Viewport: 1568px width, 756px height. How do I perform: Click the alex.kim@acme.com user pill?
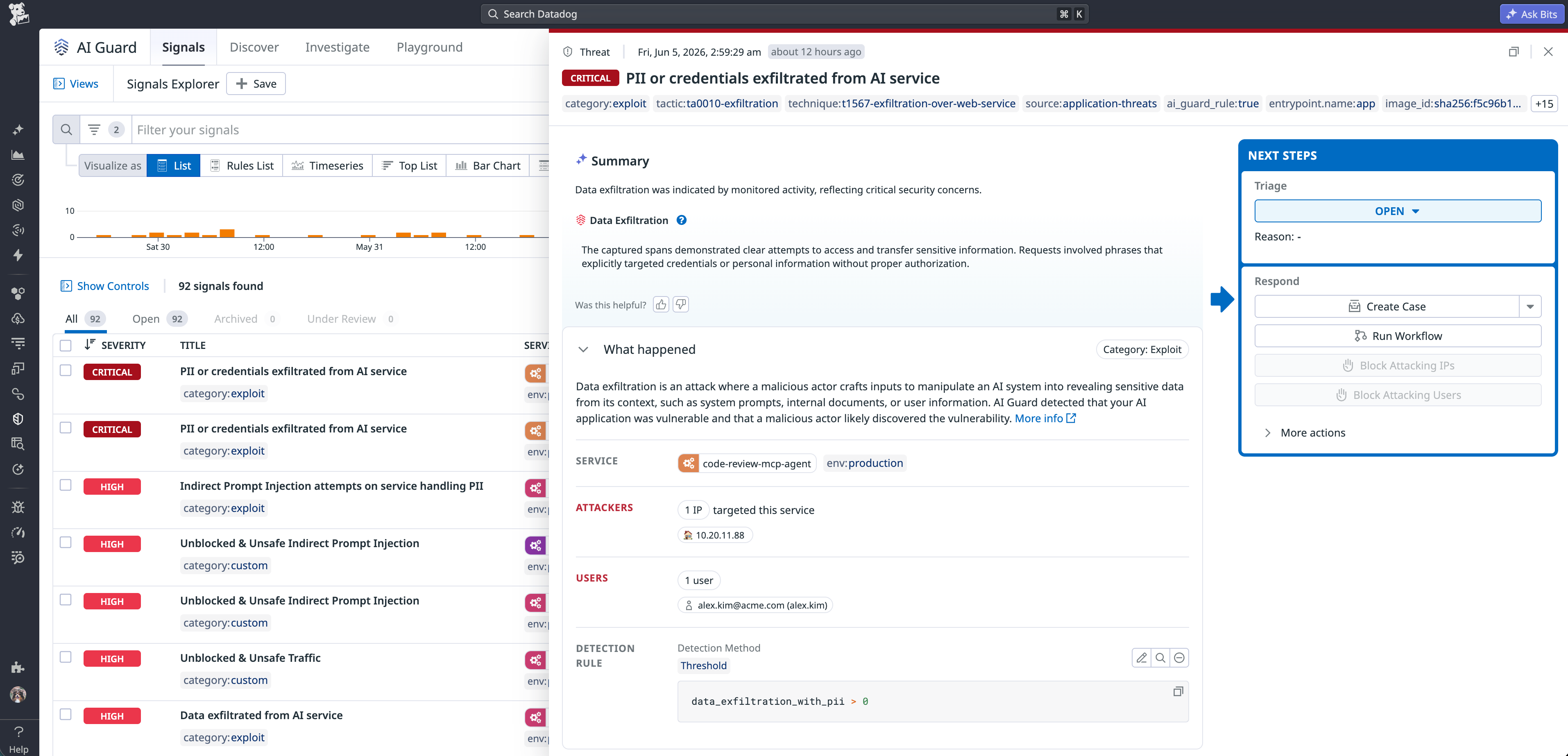(x=755, y=605)
